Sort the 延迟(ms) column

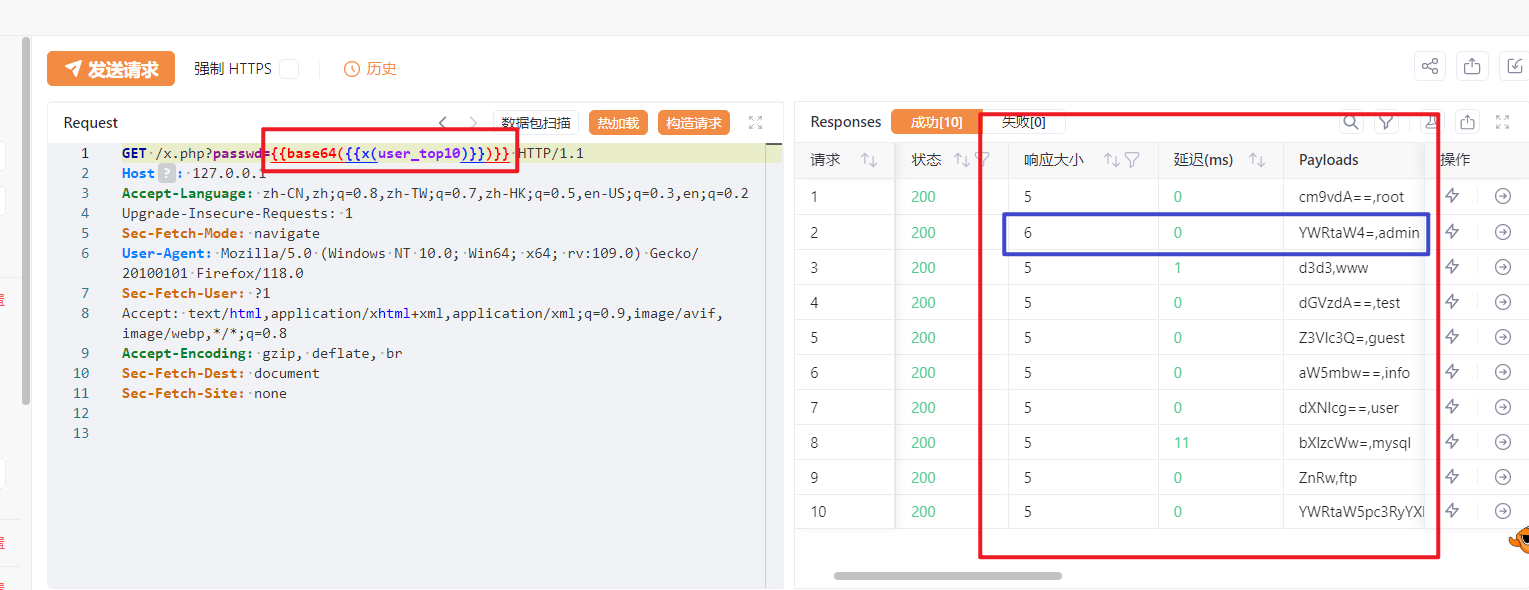point(1258,160)
